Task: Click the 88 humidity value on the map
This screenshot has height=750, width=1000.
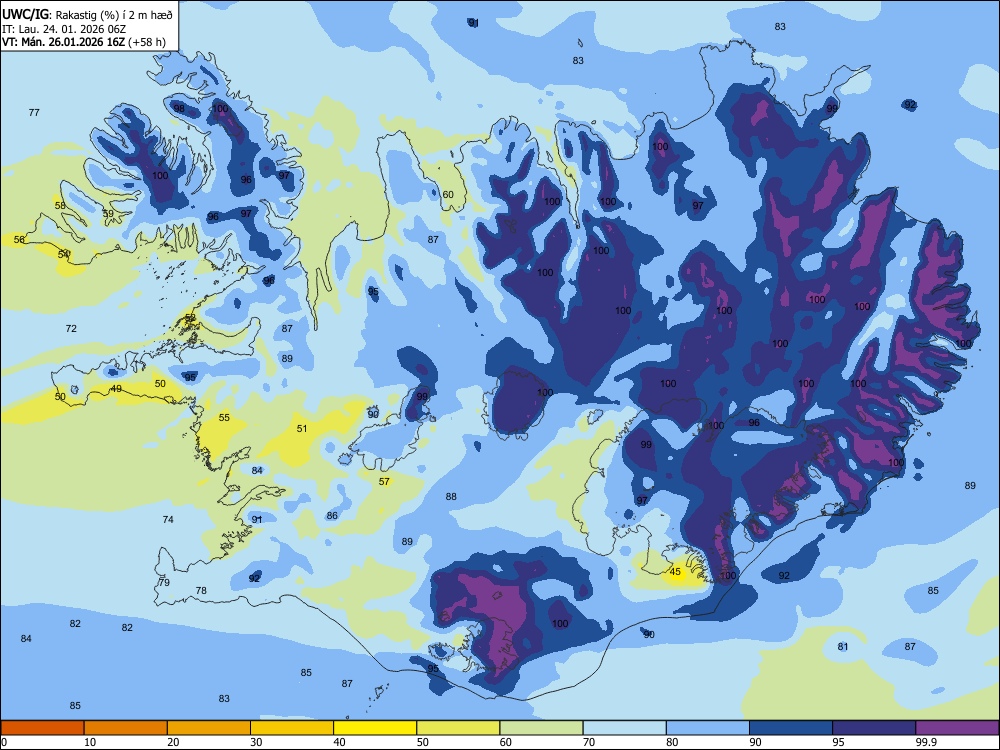Action: (x=452, y=496)
